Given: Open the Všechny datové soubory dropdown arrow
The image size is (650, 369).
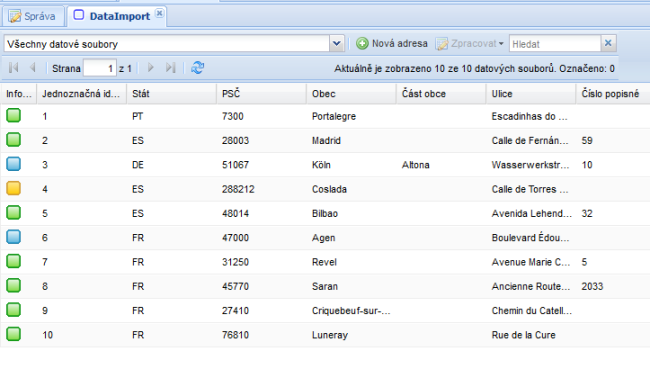Looking at the screenshot, I should (337, 43).
